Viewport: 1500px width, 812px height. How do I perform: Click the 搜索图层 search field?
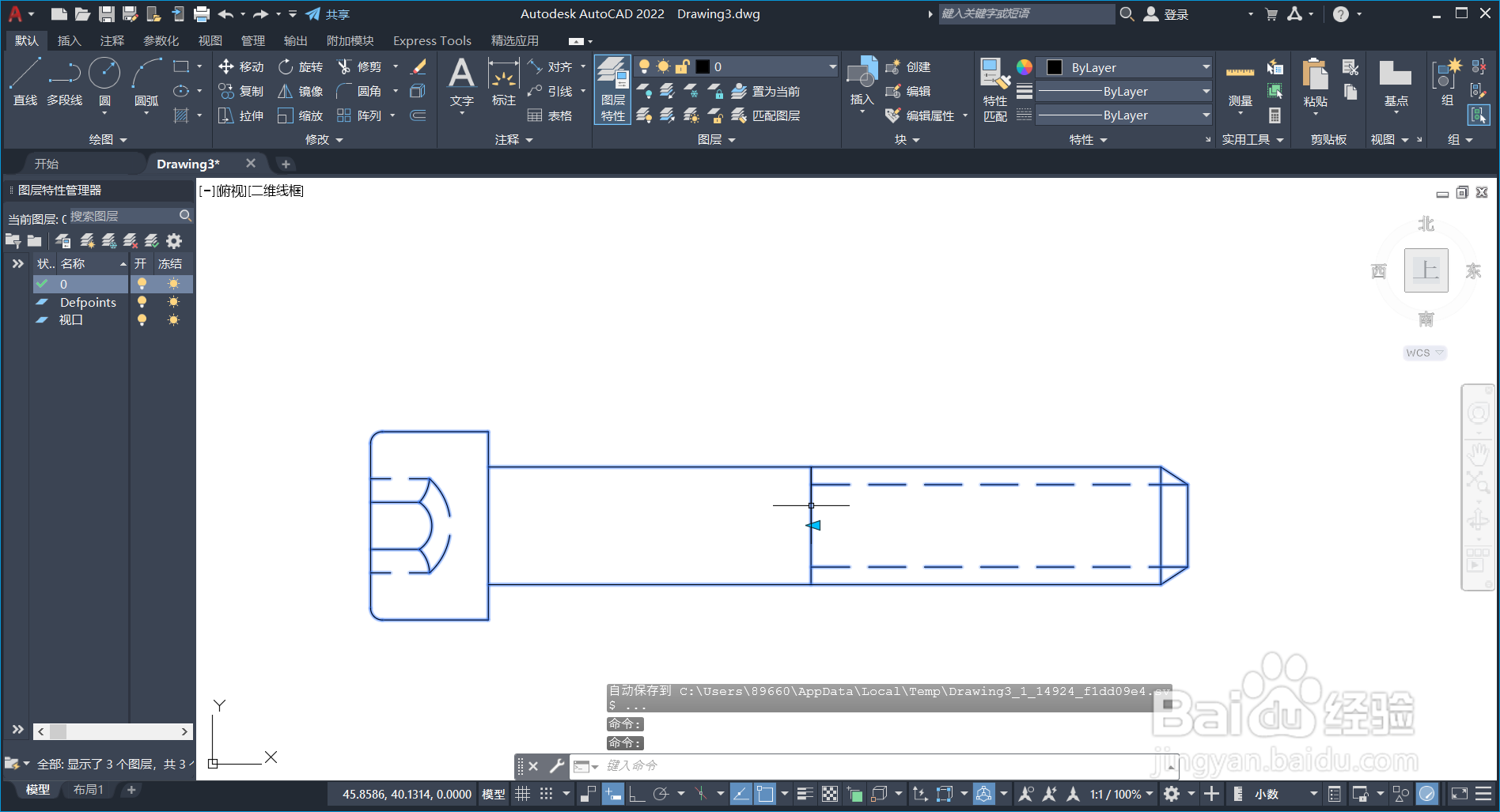click(131, 216)
